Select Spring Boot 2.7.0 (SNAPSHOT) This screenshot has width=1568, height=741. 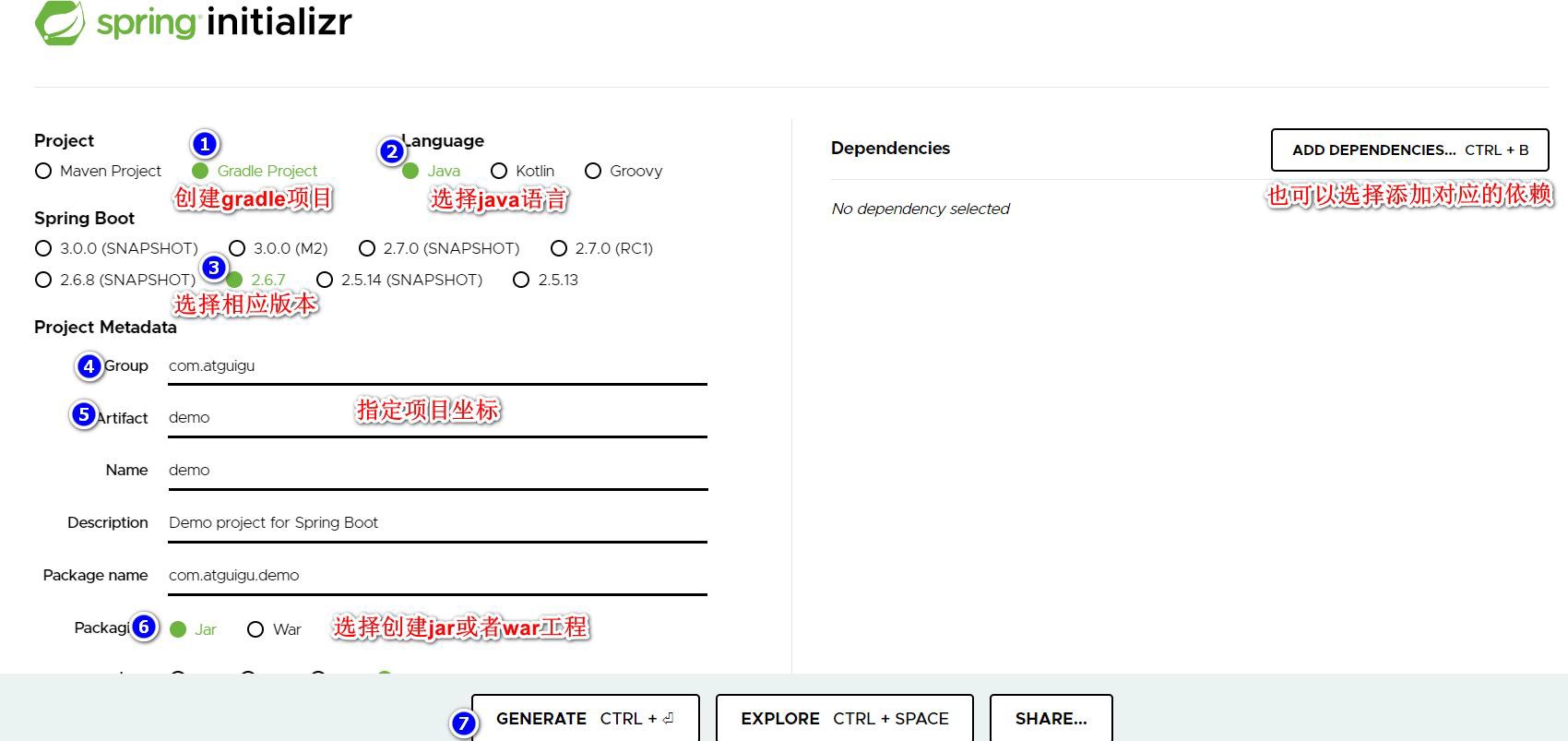(x=439, y=248)
